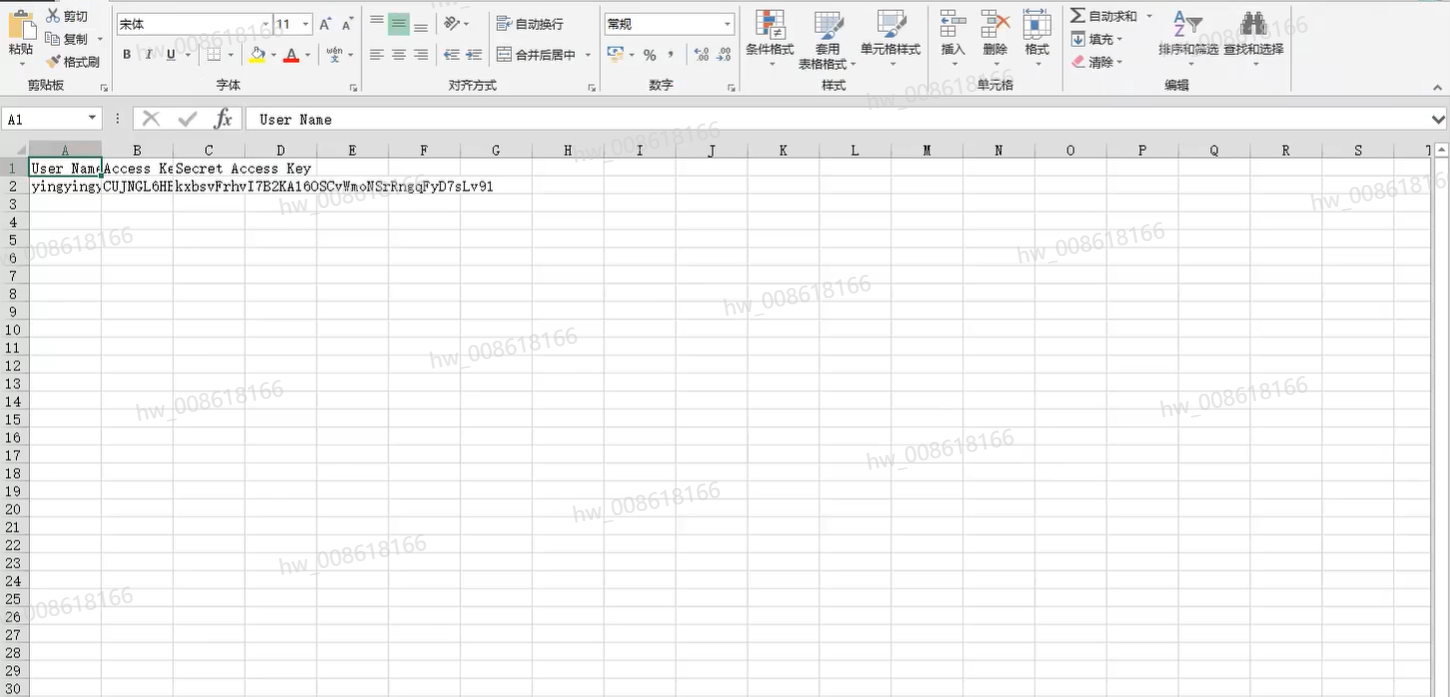Image resolution: width=1450 pixels, height=697 pixels.
Task: Decrease cell indent
Action: [x=452, y=55]
